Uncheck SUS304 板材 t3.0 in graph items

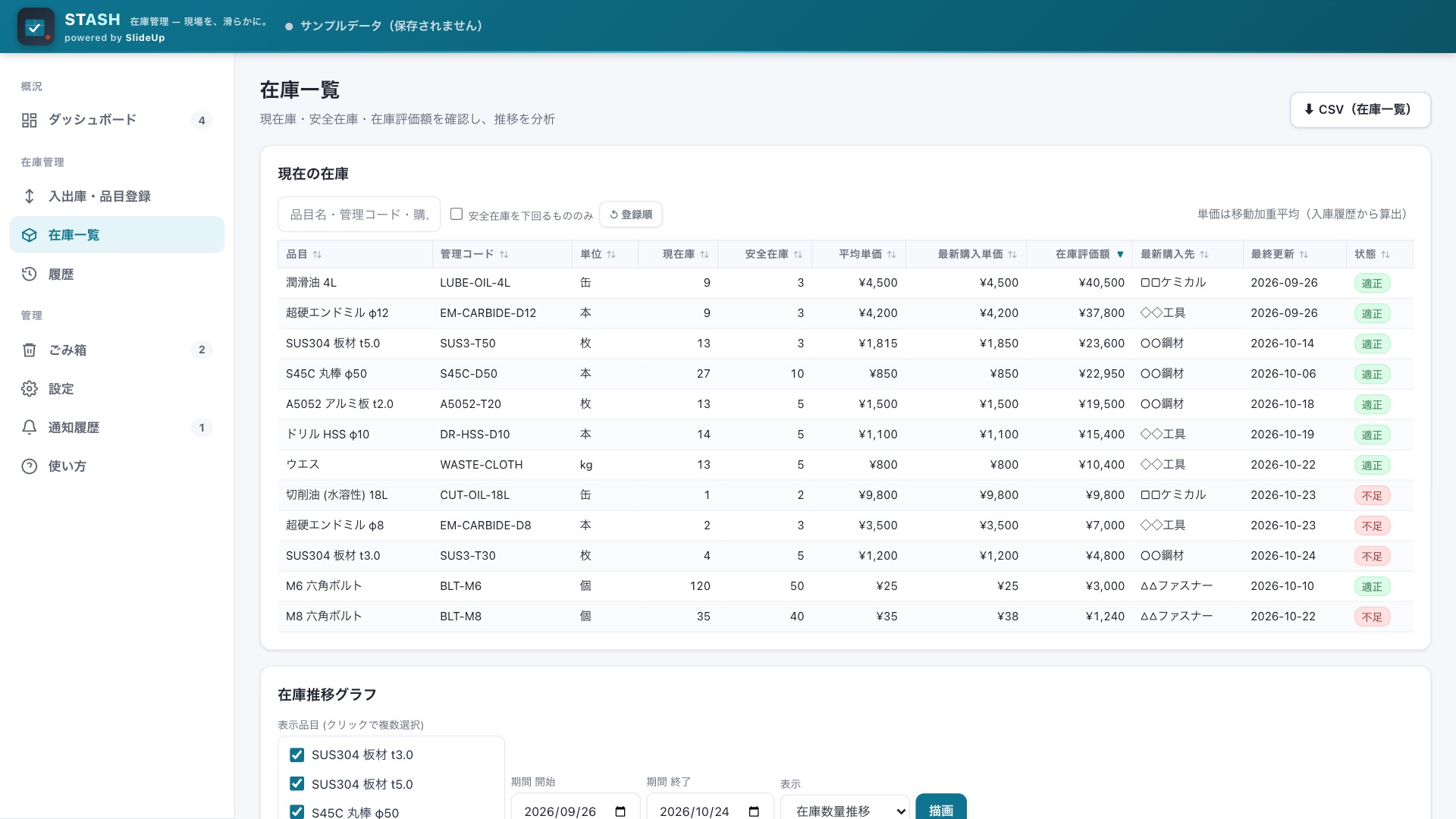pyautogui.click(x=297, y=755)
